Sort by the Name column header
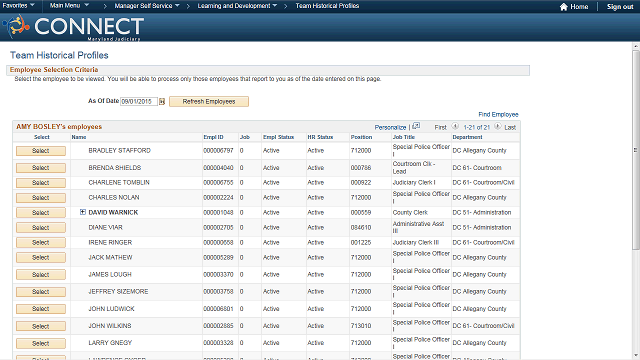 [x=79, y=137]
